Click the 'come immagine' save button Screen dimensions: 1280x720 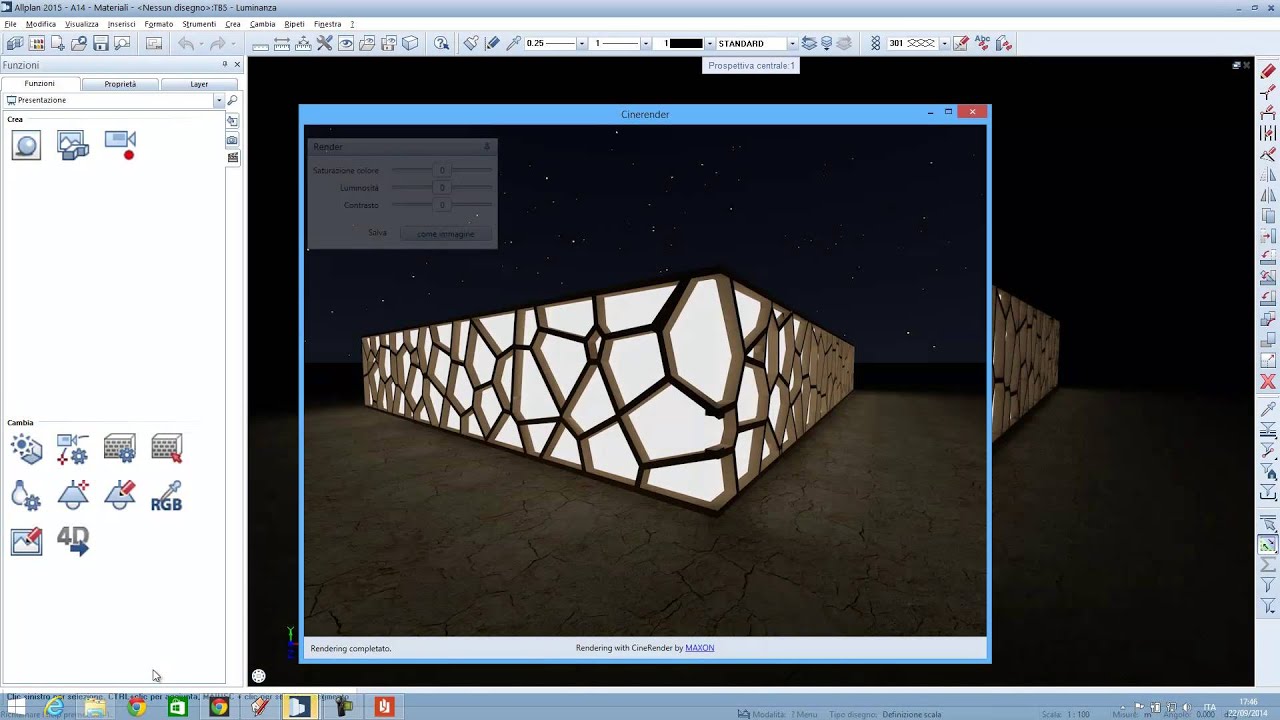pyautogui.click(x=445, y=233)
